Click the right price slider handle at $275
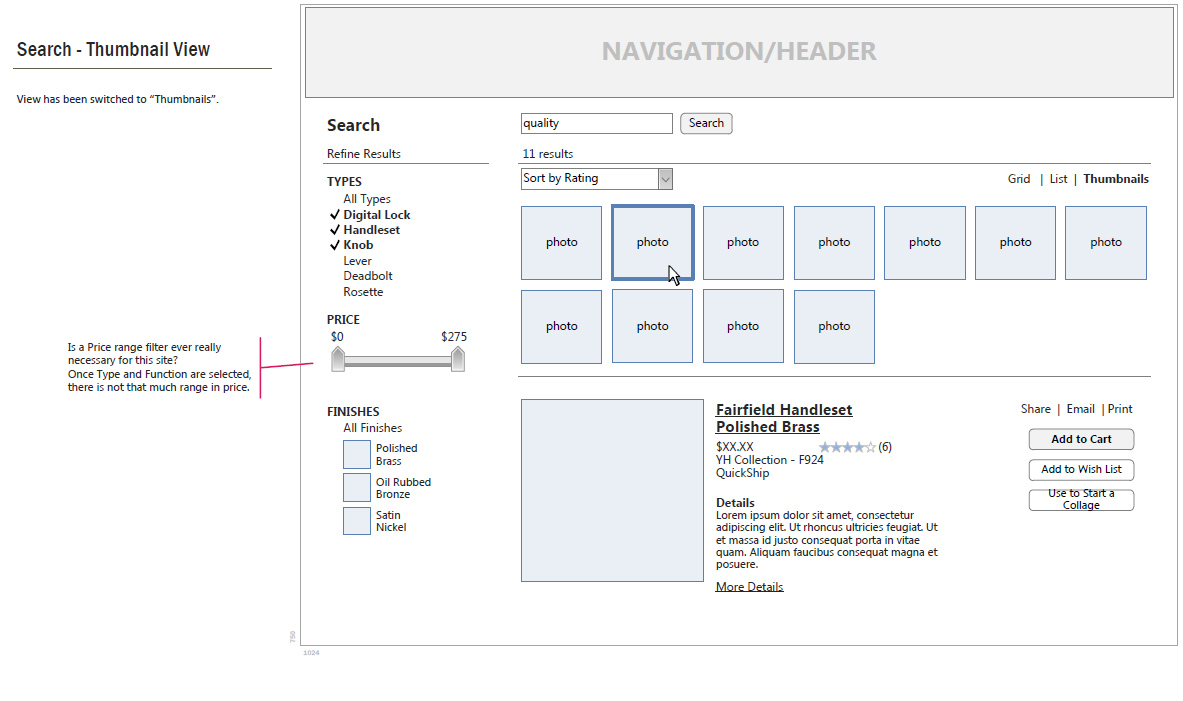This screenshot has width=1183, height=701. coord(458,360)
